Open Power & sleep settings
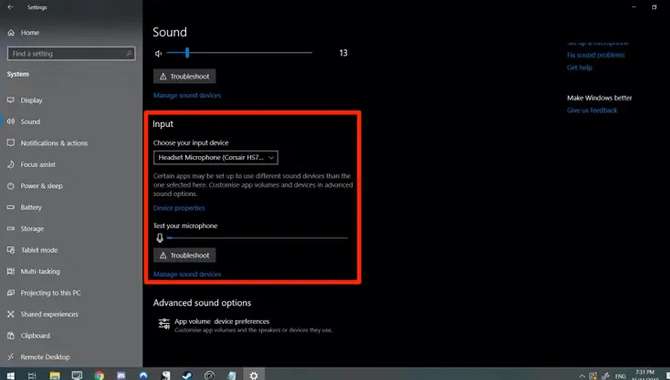Image resolution: width=670 pixels, height=380 pixels. pyautogui.click(x=35, y=186)
